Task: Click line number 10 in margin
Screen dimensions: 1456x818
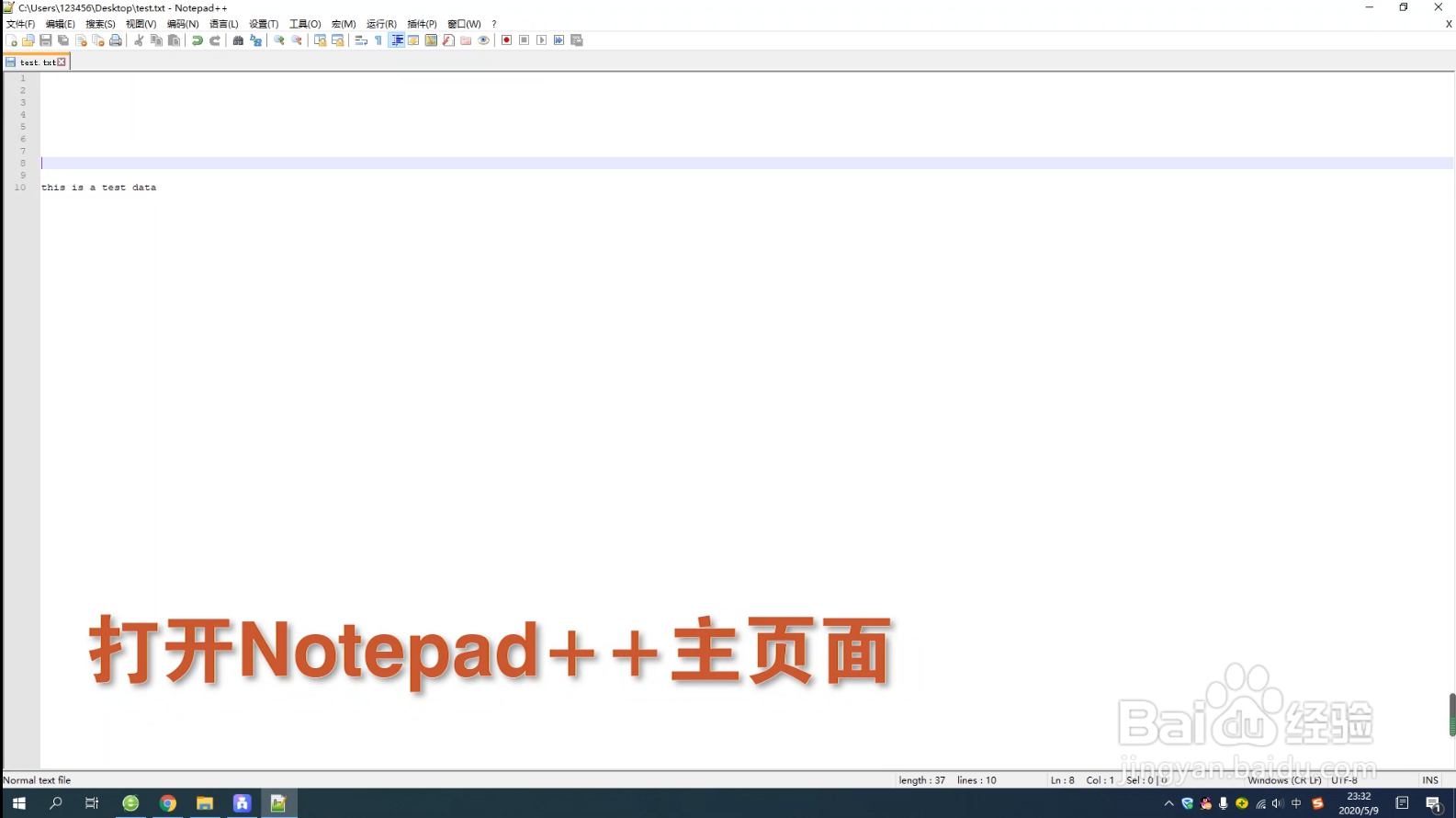Action: click(20, 187)
